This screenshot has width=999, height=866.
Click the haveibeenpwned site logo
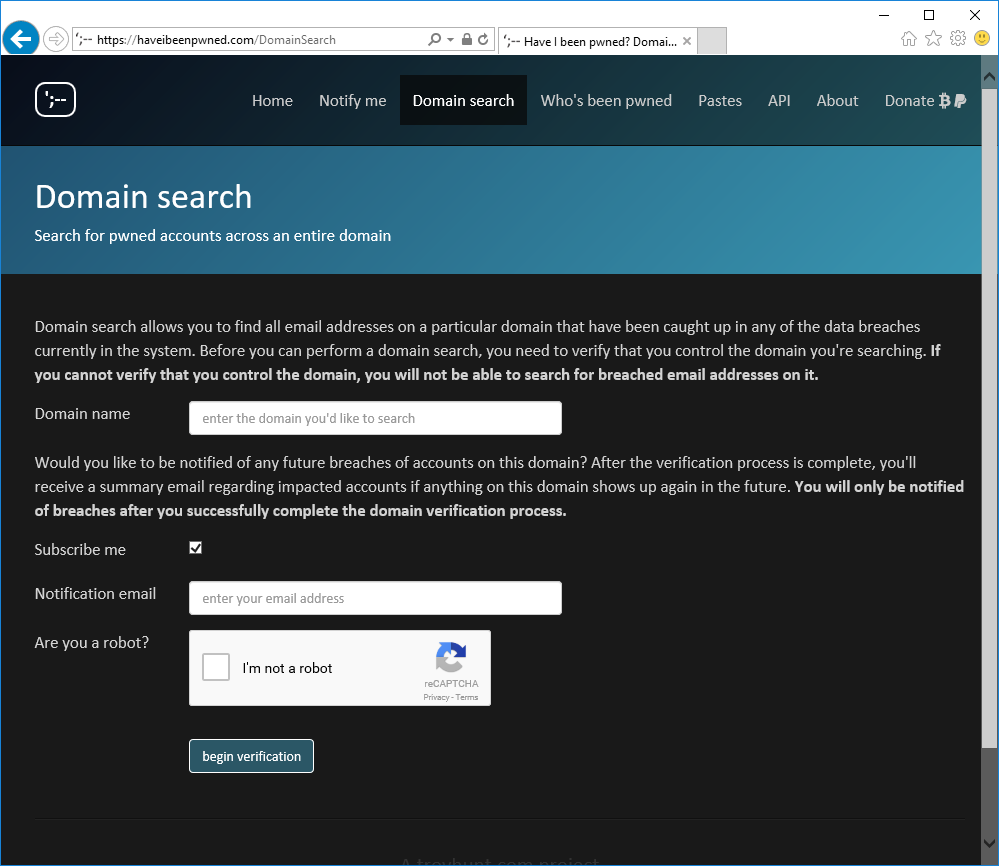tap(55, 99)
